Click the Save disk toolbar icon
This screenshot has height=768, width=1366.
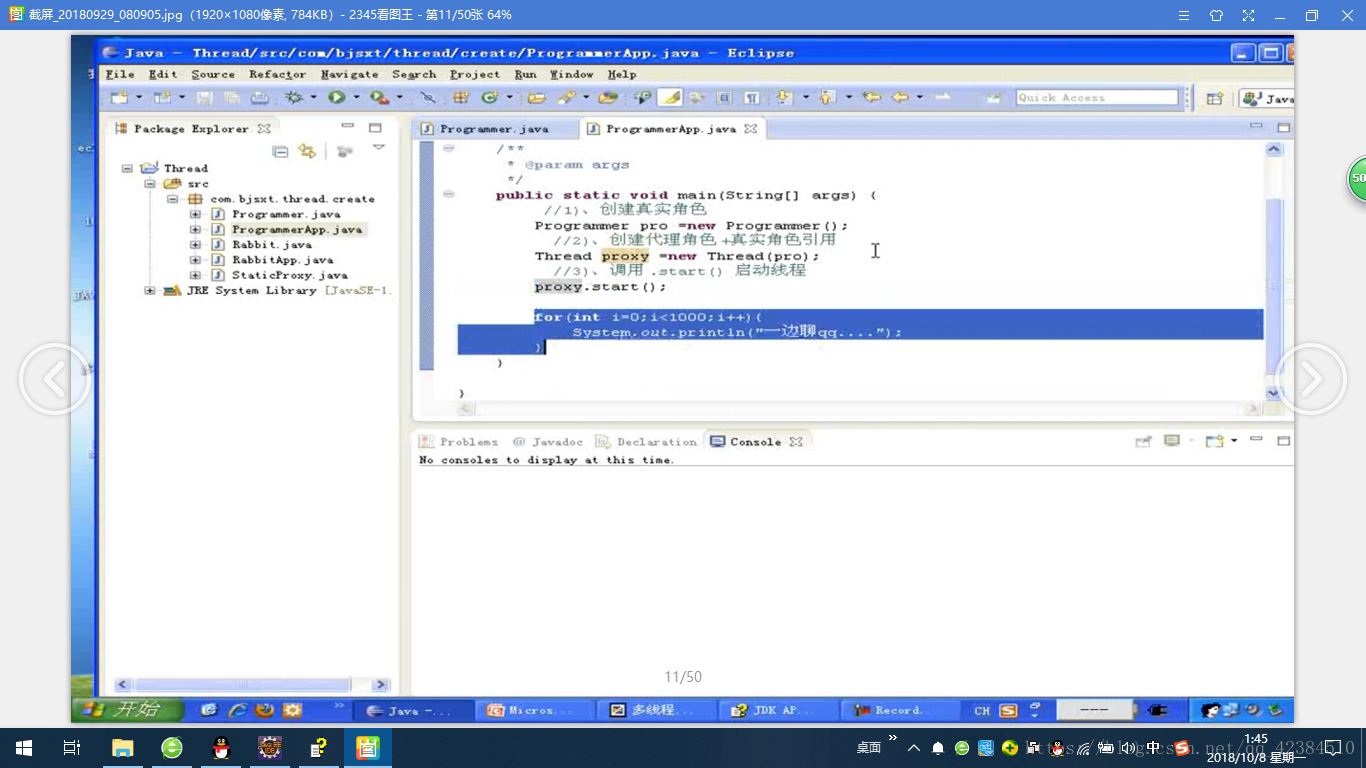(x=204, y=97)
